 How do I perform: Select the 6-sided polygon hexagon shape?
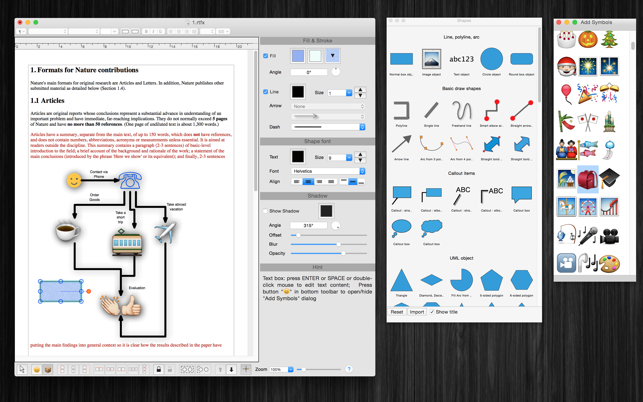[x=522, y=280]
